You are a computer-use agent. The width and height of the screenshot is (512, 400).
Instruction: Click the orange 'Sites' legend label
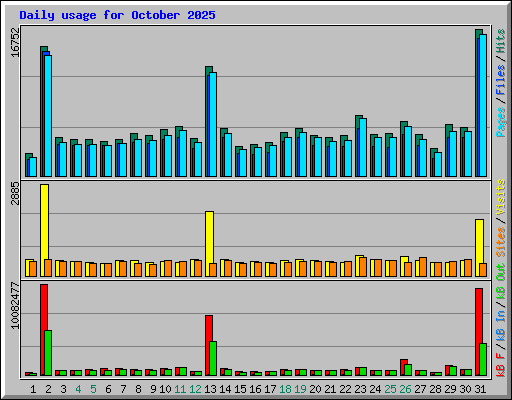[501, 241]
